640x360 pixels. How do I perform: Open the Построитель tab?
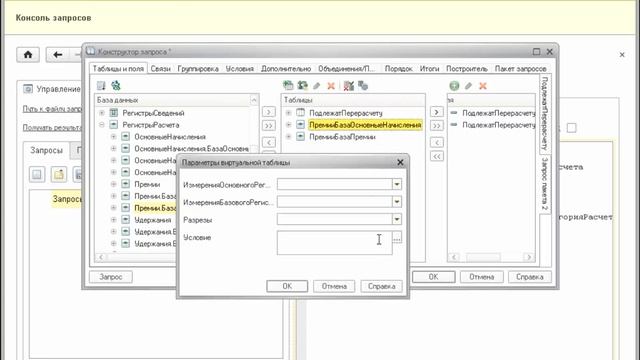[467, 69]
